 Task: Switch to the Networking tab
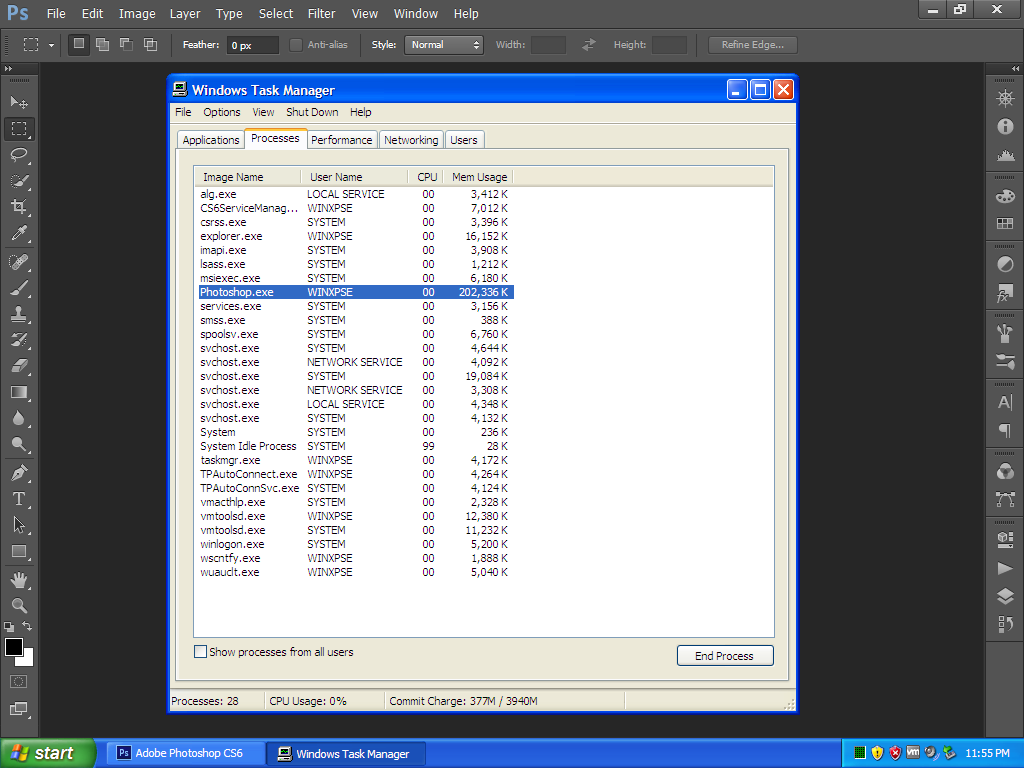coord(411,140)
